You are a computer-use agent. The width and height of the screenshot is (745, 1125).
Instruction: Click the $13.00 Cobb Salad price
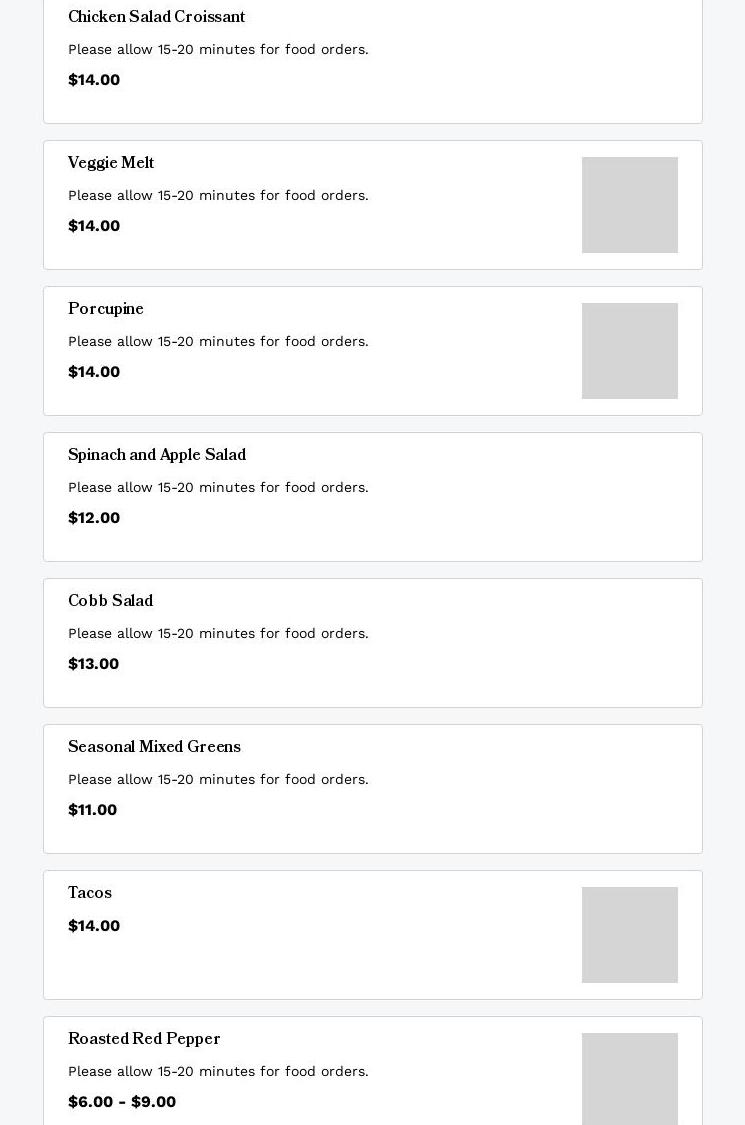pos(94,664)
